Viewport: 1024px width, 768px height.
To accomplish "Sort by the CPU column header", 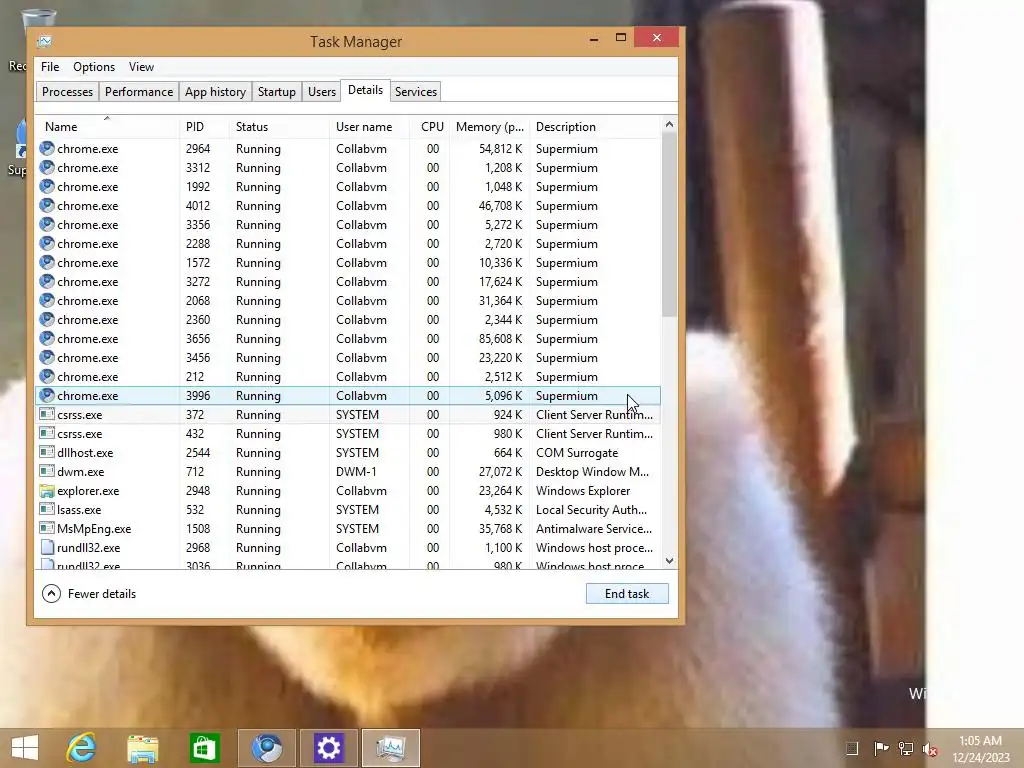I will (x=431, y=127).
